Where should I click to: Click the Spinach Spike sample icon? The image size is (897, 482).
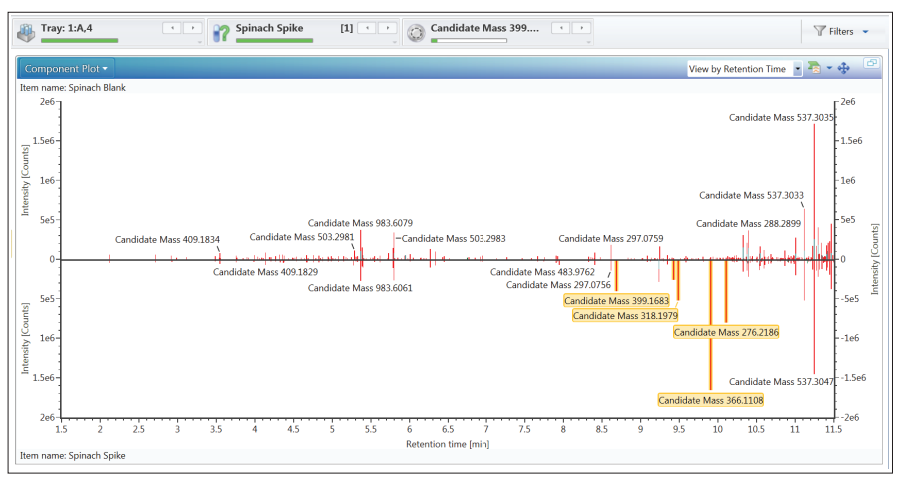221,33
